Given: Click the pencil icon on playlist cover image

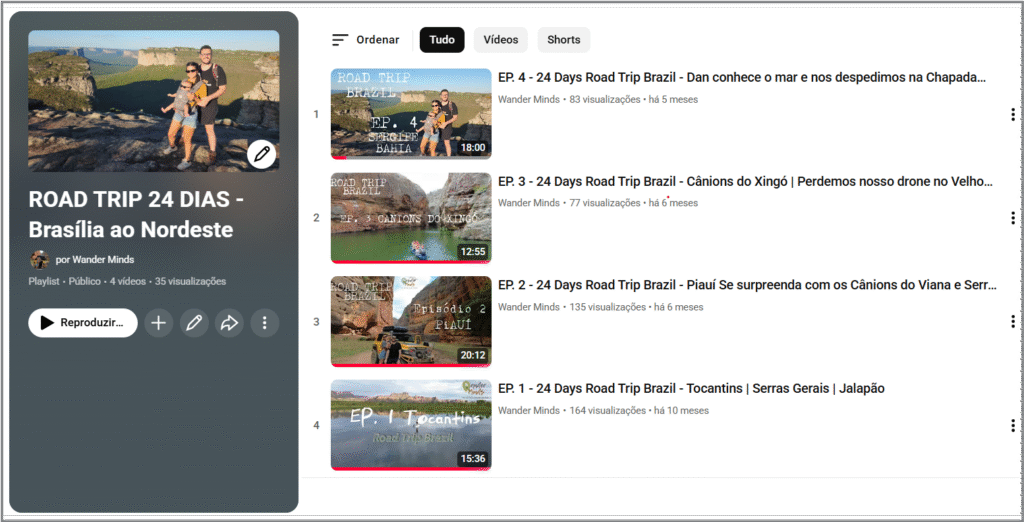Looking at the screenshot, I should click(262, 154).
